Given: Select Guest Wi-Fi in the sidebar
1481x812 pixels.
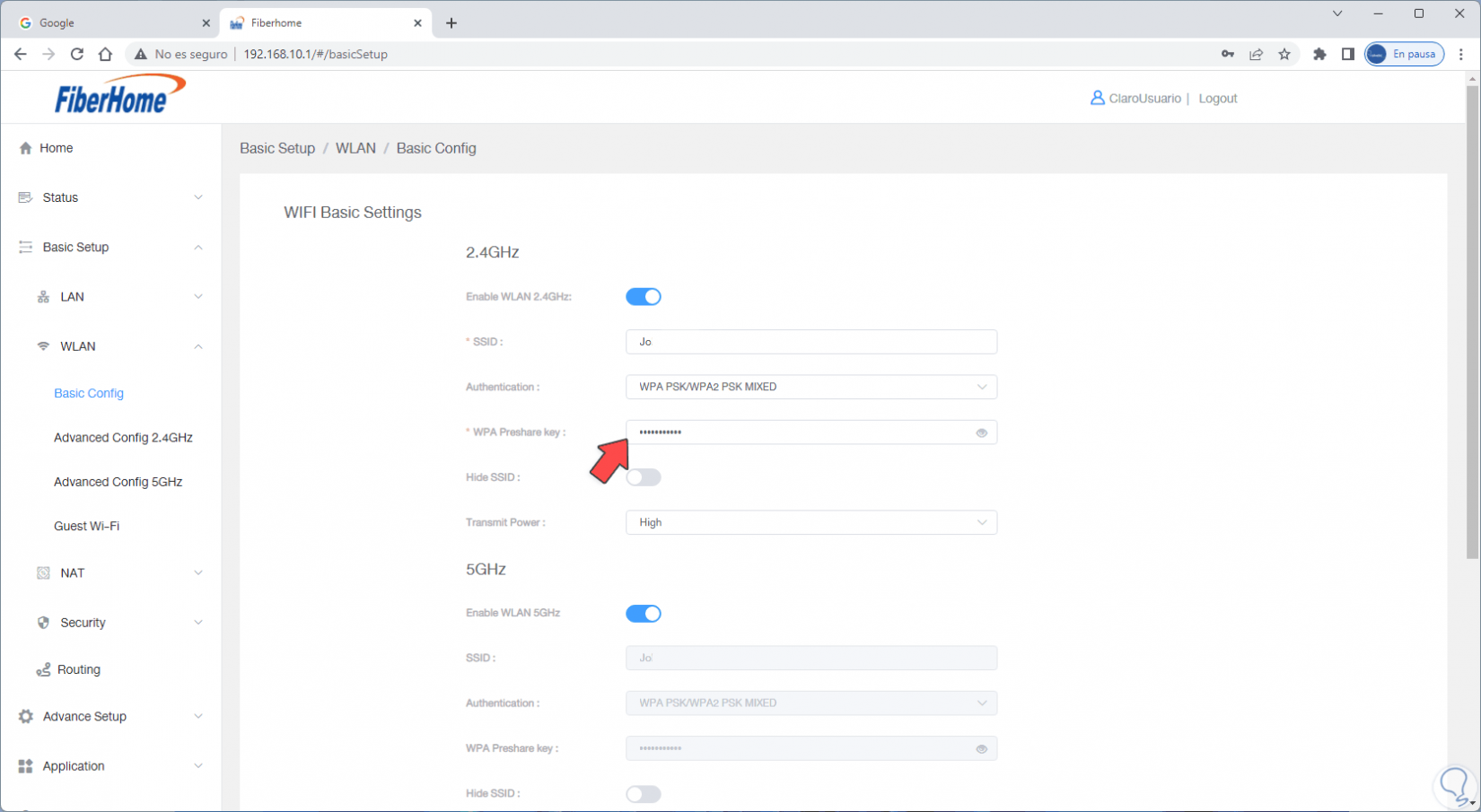Looking at the screenshot, I should pyautogui.click(x=86, y=526).
